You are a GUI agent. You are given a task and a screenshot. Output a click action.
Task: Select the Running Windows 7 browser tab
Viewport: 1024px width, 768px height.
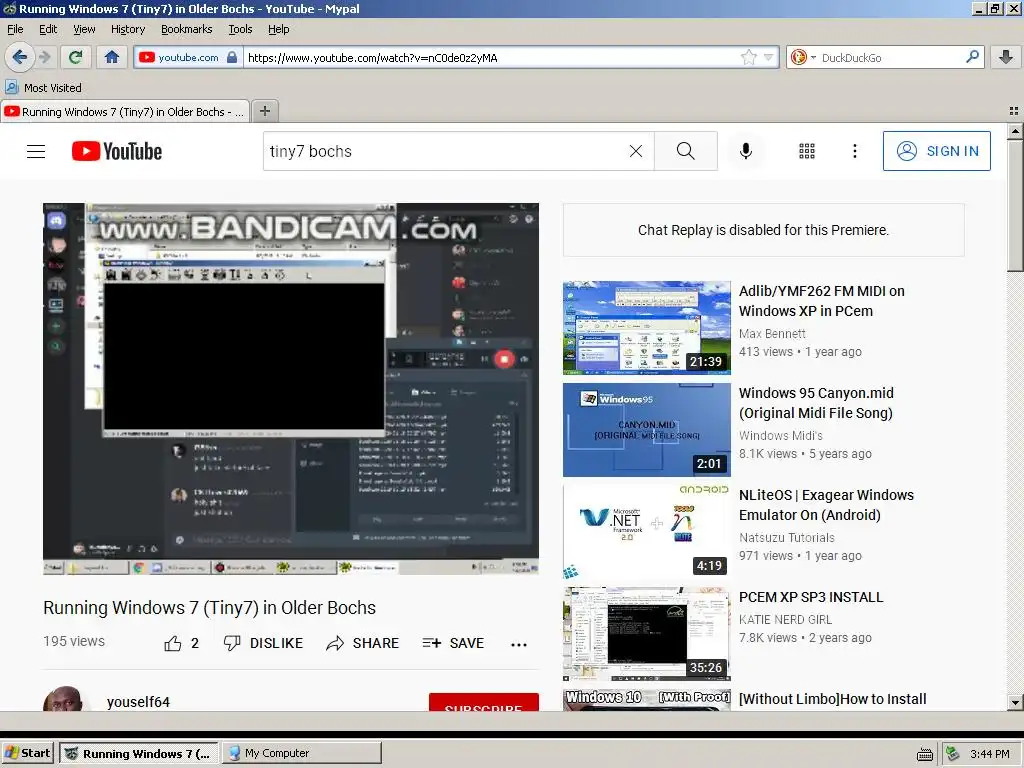[125, 112]
